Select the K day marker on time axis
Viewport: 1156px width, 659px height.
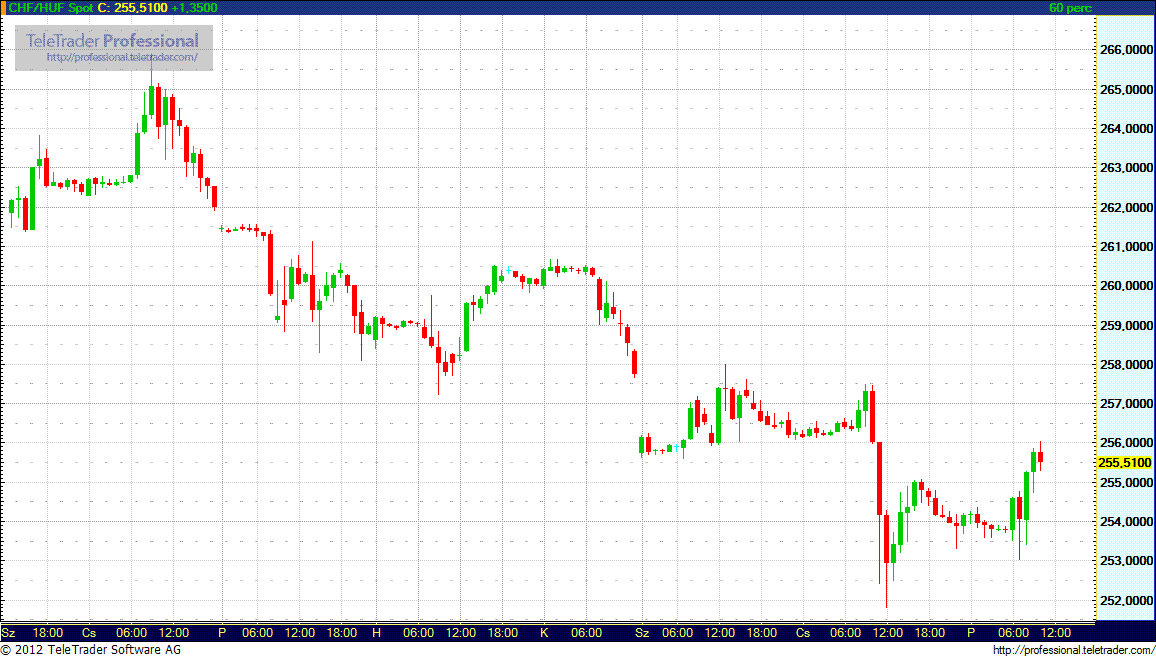point(545,633)
